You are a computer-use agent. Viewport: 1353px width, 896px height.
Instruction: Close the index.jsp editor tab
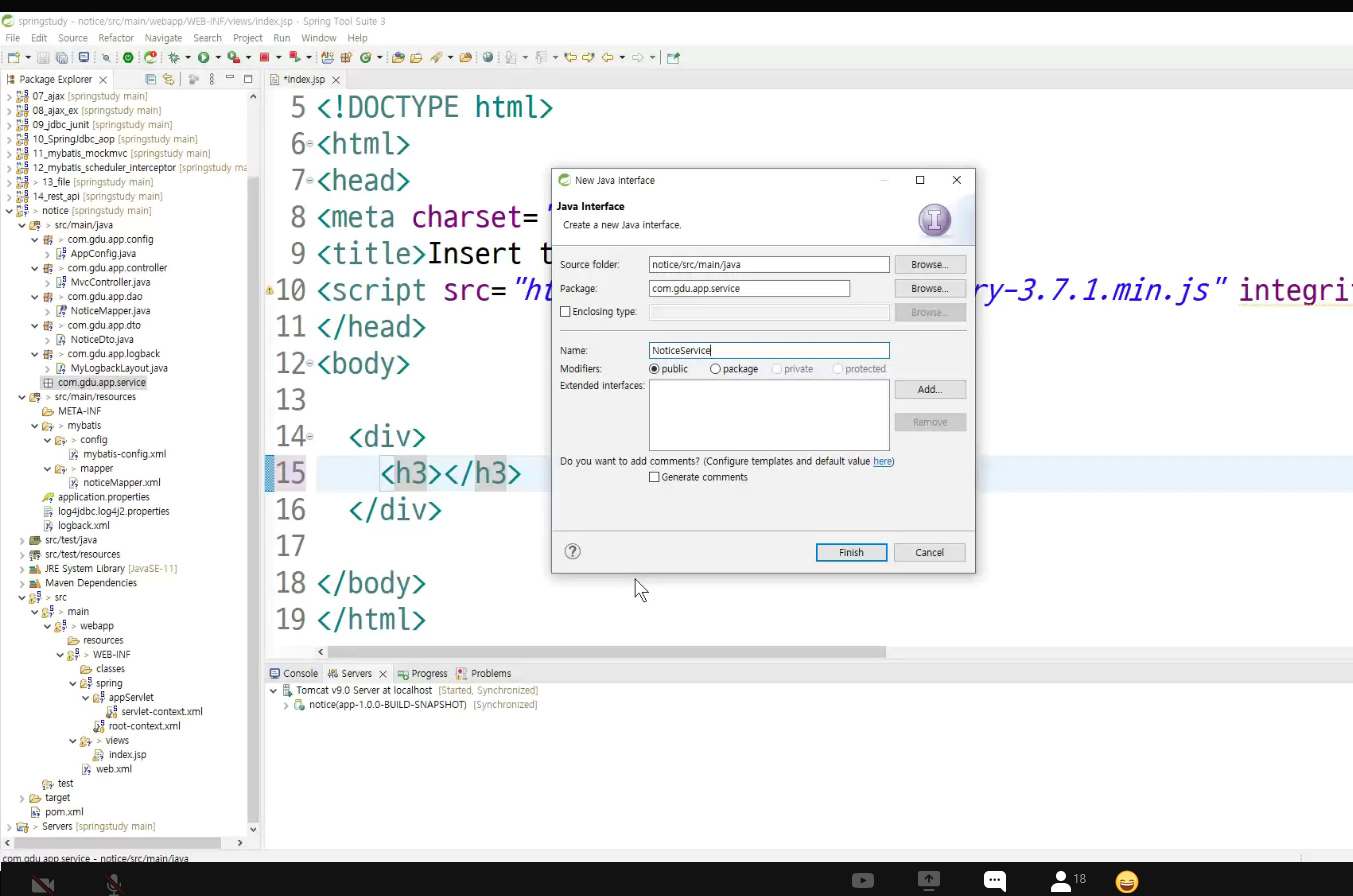[x=336, y=80]
